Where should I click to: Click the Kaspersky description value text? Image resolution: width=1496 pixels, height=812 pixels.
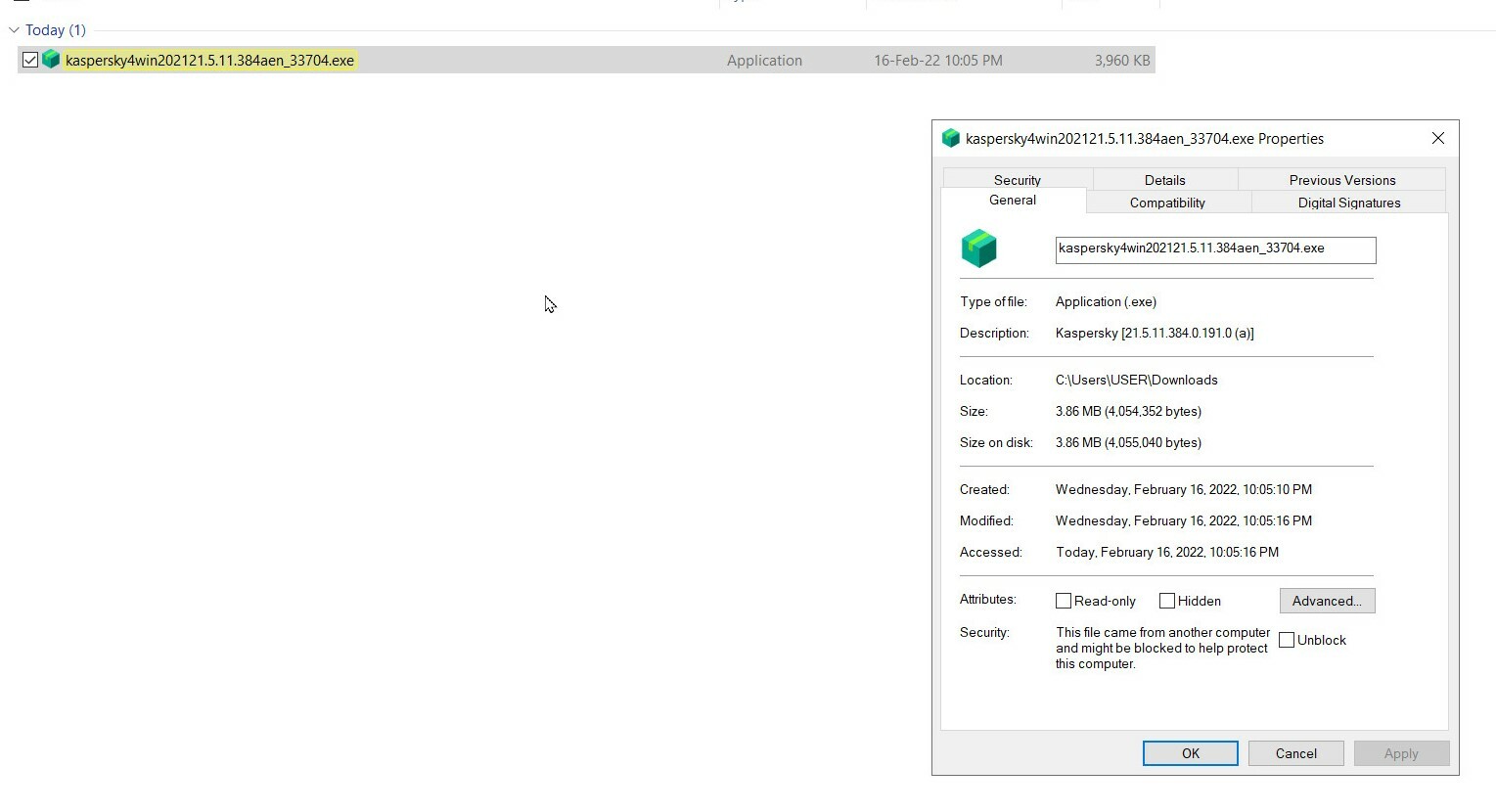click(1155, 334)
